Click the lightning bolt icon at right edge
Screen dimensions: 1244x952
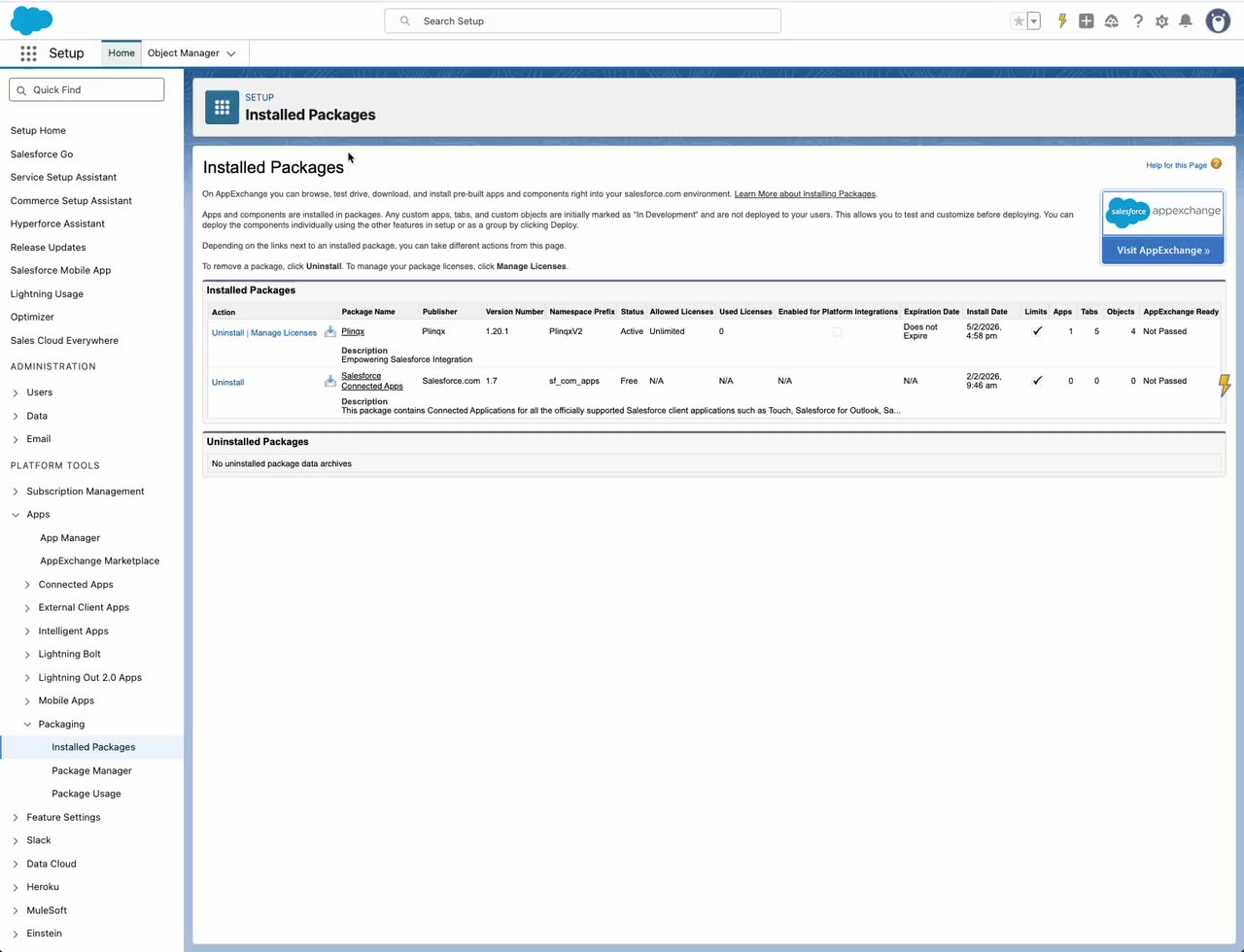pos(1225,385)
